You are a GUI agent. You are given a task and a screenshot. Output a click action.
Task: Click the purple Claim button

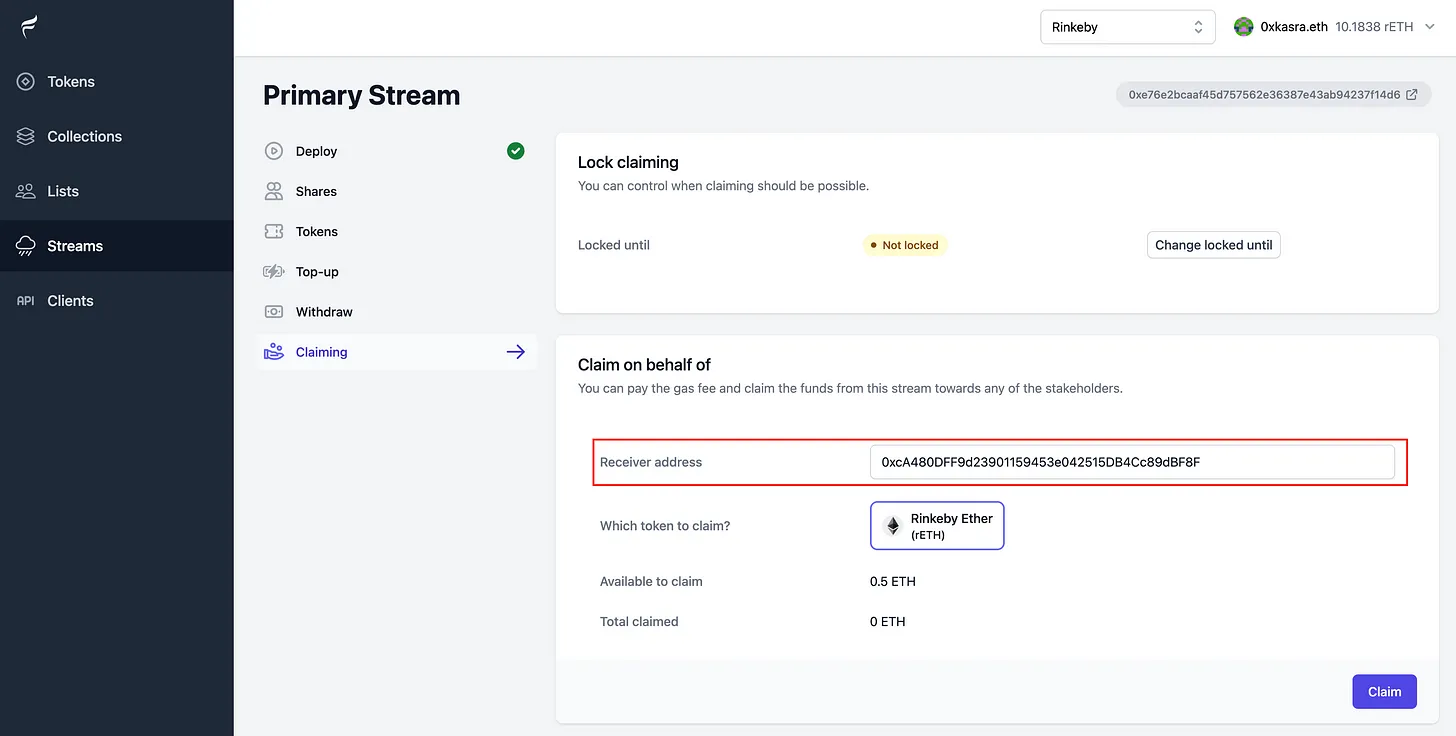1385,692
